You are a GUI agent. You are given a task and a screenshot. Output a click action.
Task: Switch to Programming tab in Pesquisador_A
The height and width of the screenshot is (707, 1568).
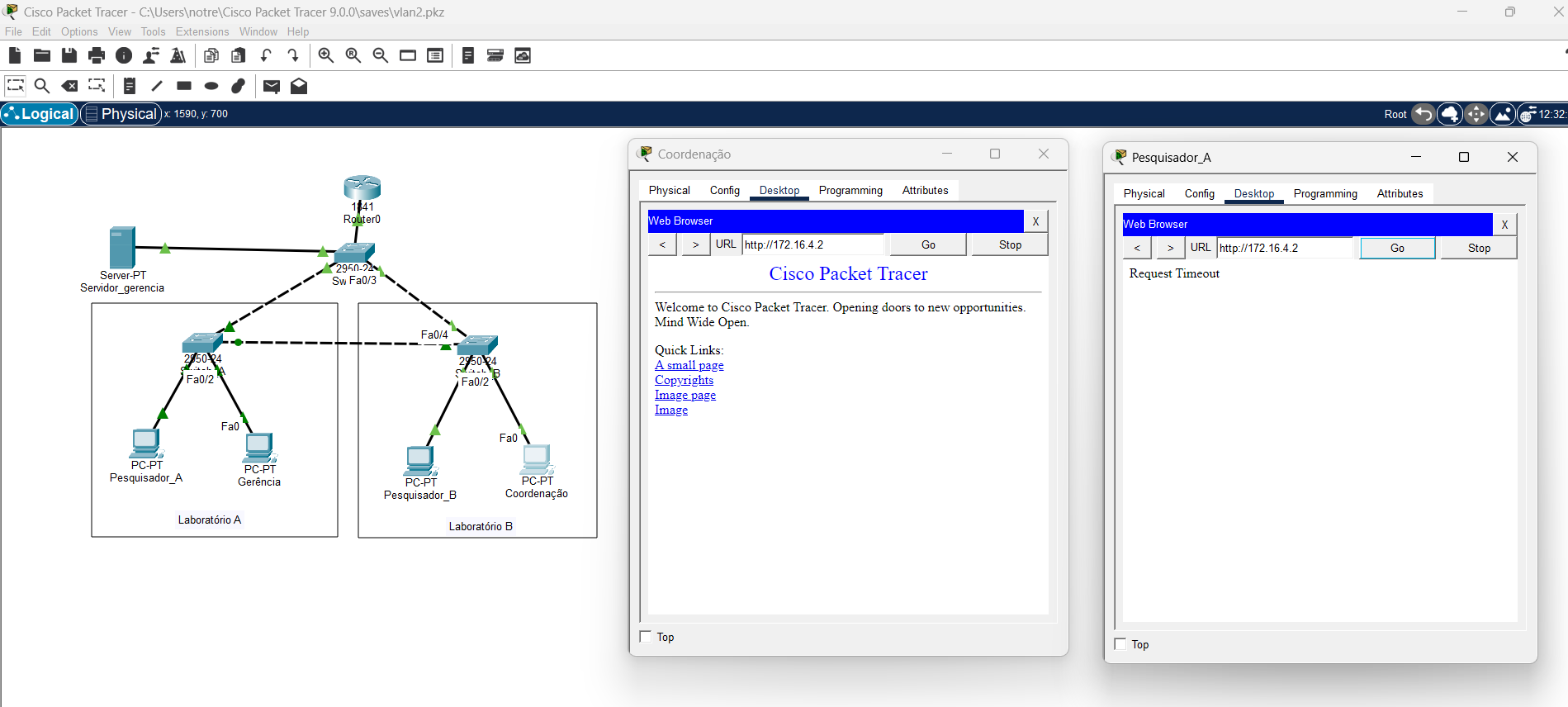tap(1325, 193)
